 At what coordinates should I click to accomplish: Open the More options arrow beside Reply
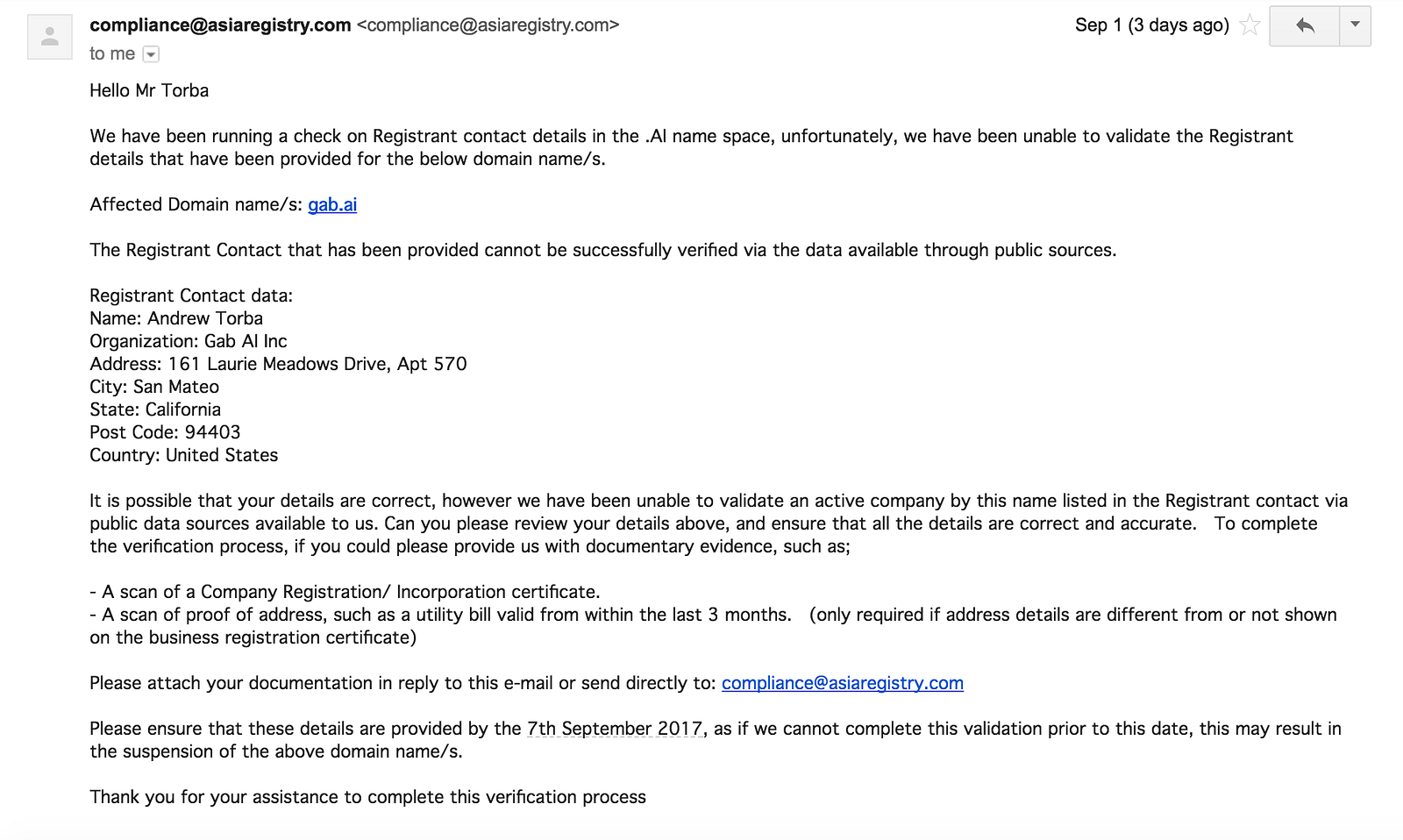pos(1355,25)
